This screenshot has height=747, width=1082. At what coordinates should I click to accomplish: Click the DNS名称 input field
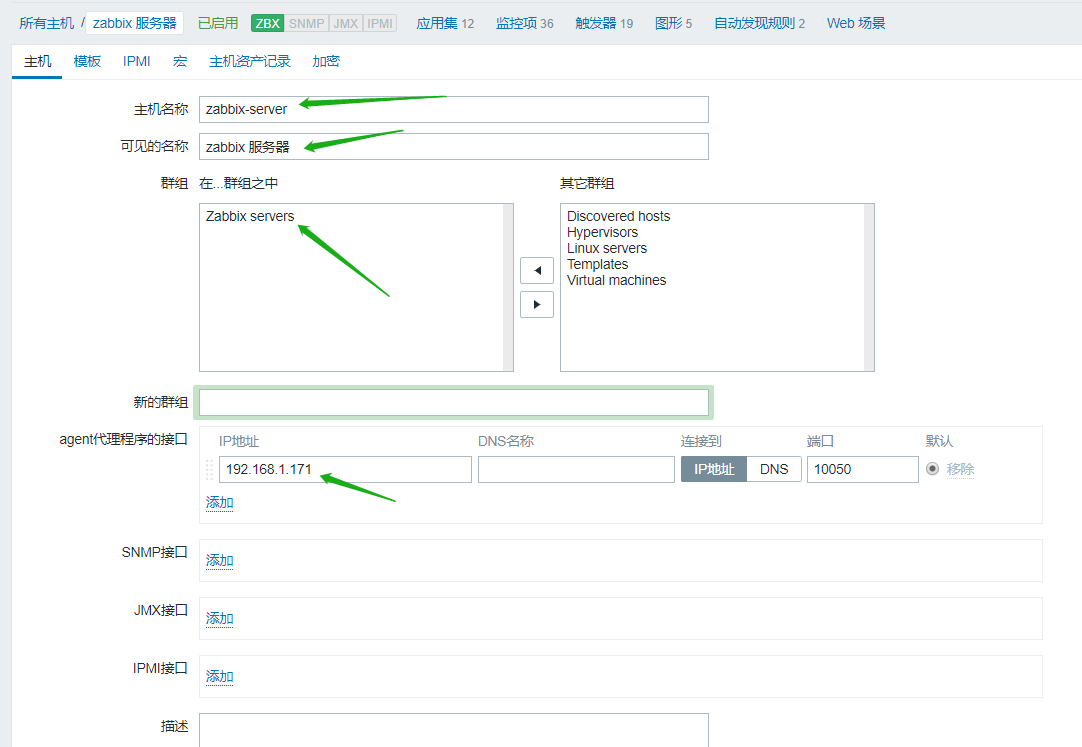pos(576,469)
